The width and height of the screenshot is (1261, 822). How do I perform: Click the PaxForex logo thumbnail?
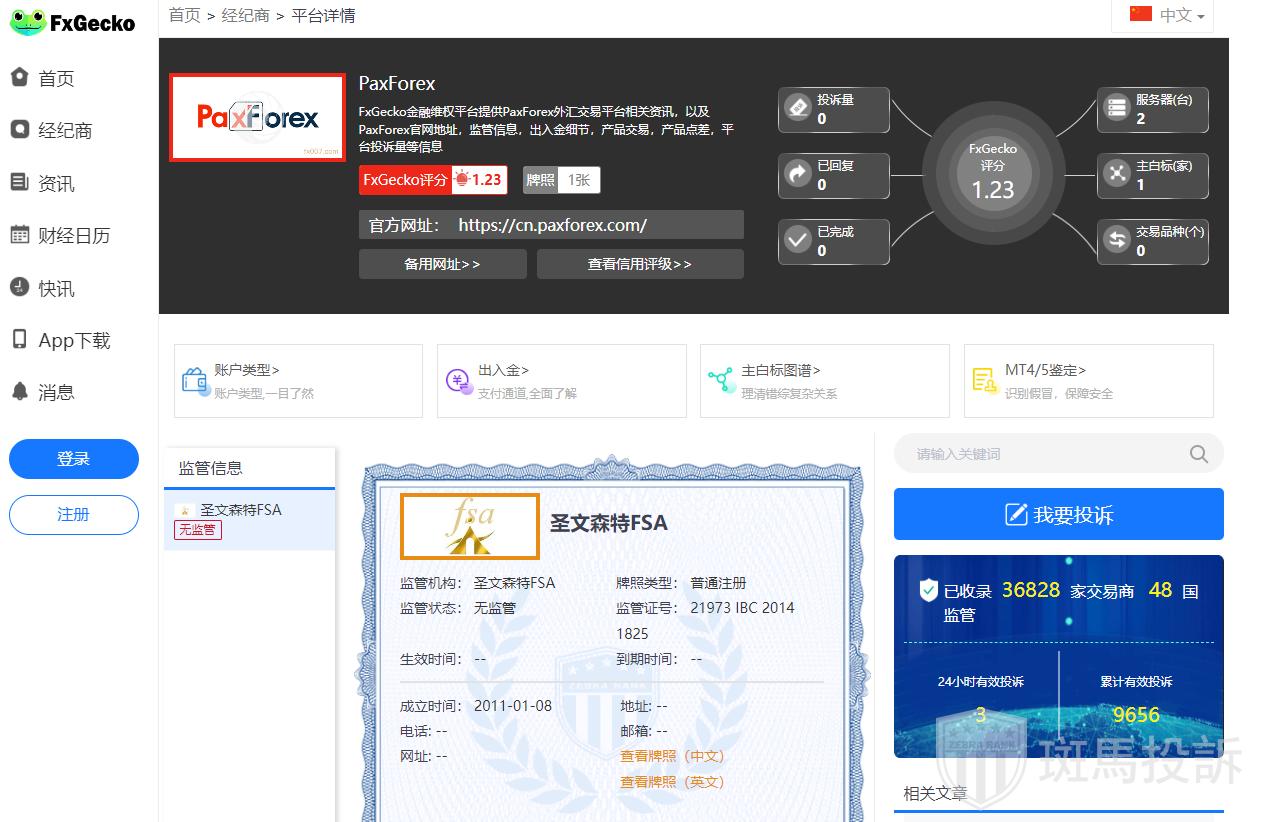tap(257, 117)
